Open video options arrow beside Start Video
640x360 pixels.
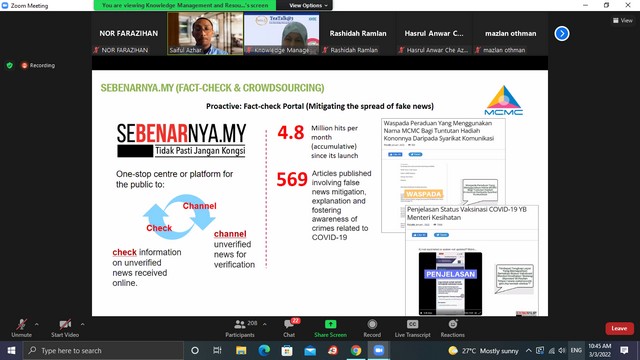click(83, 324)
